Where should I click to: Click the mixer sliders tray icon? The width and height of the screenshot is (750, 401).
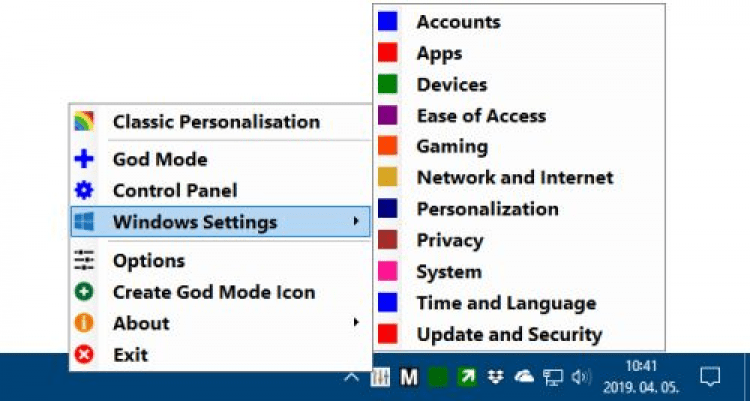tap(381, 378)
